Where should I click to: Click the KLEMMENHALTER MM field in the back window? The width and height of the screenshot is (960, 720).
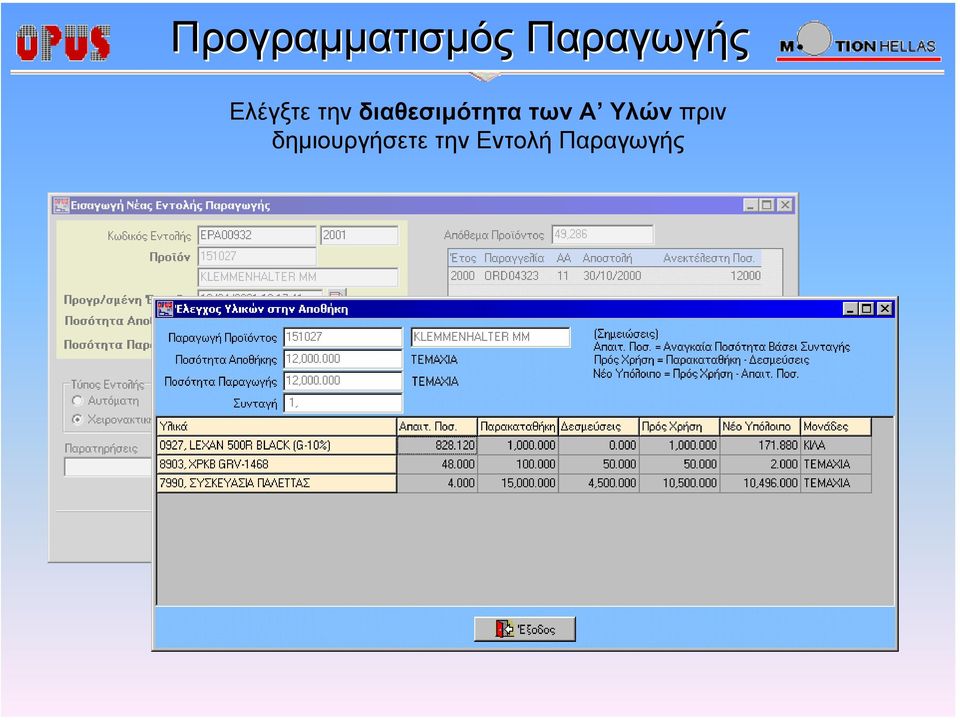tap(298, 277)
